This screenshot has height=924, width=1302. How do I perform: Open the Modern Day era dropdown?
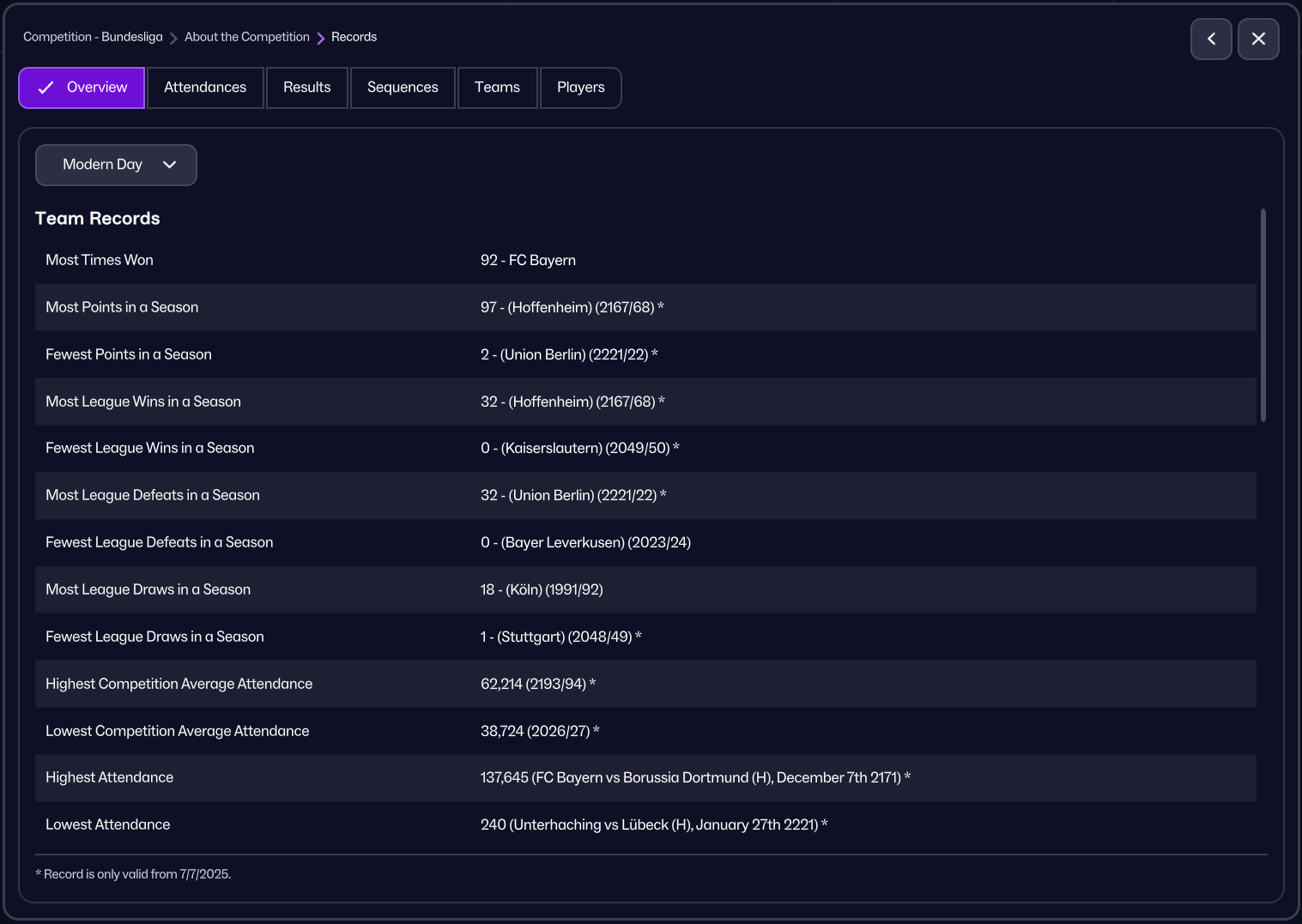[116, 165]
